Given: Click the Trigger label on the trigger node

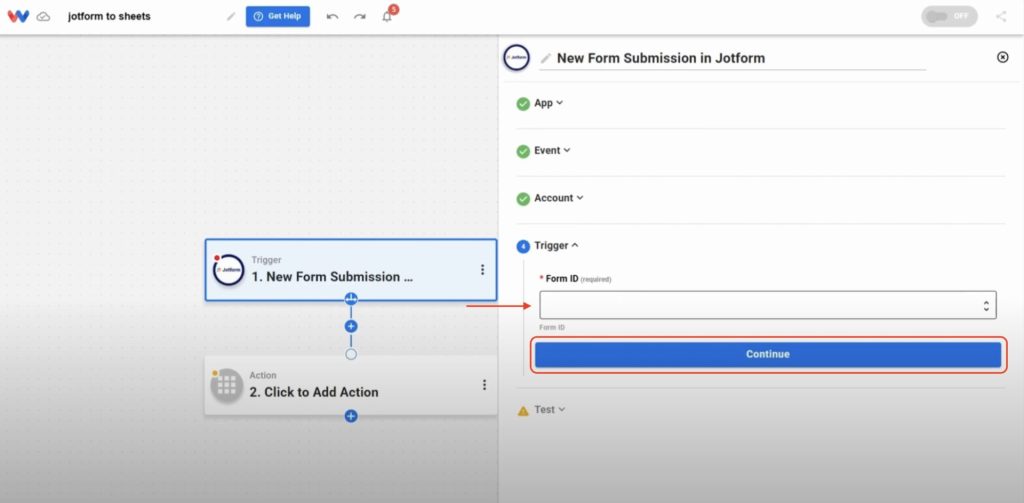Looking at the screenshot, I should [x=266, y=260].
